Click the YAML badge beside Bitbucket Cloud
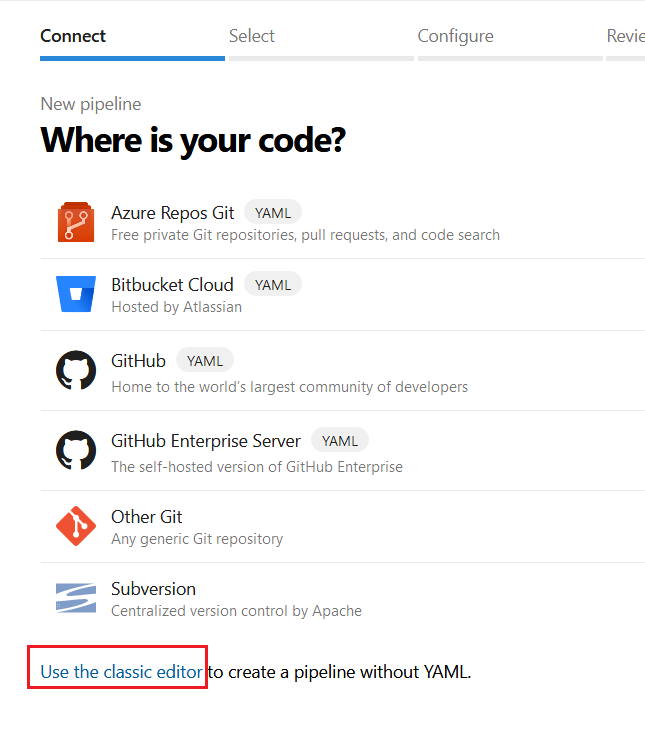Viewport: 645px width, 742px height. (x=273, y=285)
